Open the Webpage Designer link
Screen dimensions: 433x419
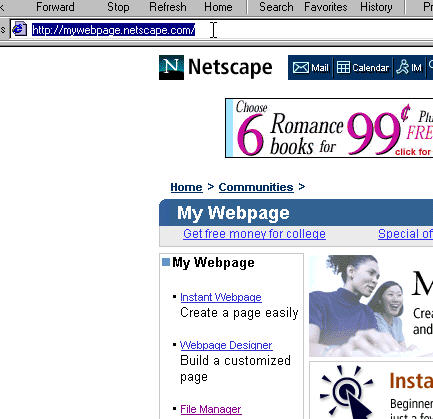[x=226, y=345]
